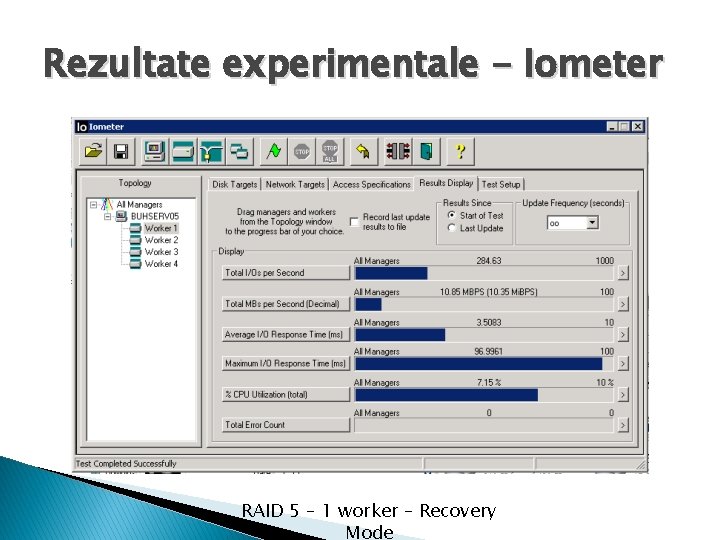
Task: Select Worker 2 in Topology
Action: coord(161,240)
